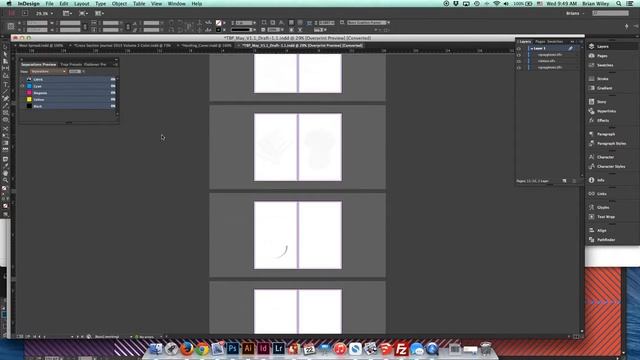
Task: Collapse the Layer 1 disclosure triangle
Action: [x=531, y=48]
